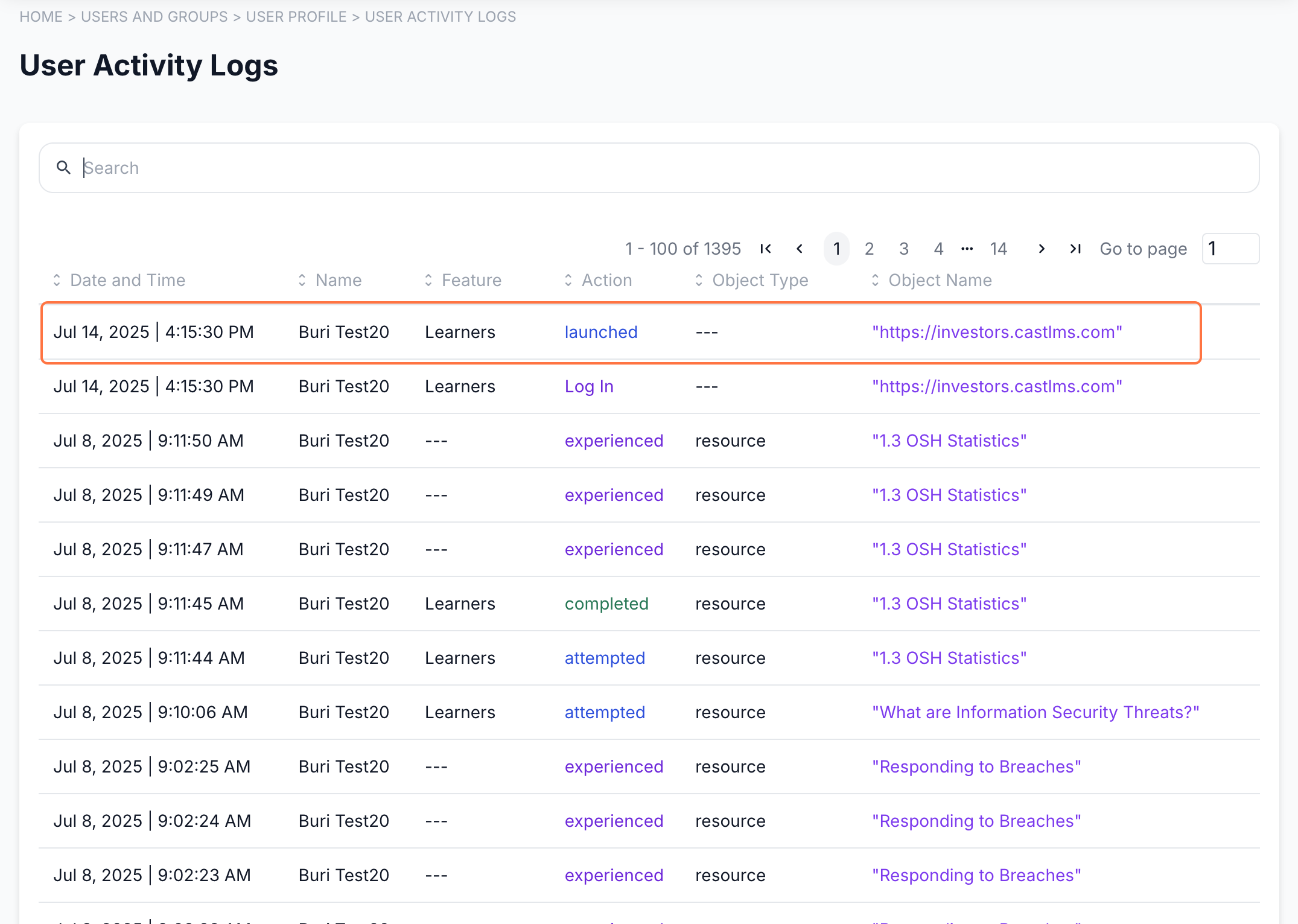The width and height of the screenshot is (1298, 924).
Task: Sort by Date and Time column
Action: [127, 280]
